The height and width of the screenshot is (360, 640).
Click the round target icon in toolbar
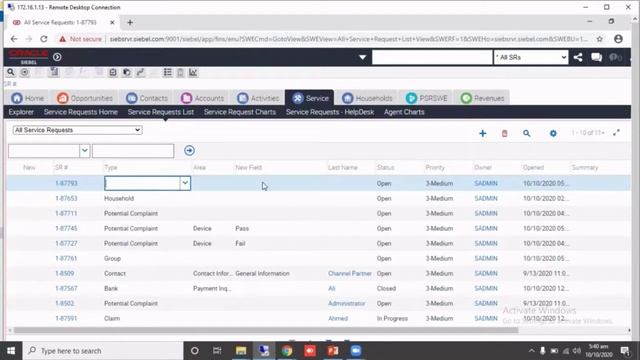(x=24, y=72)
